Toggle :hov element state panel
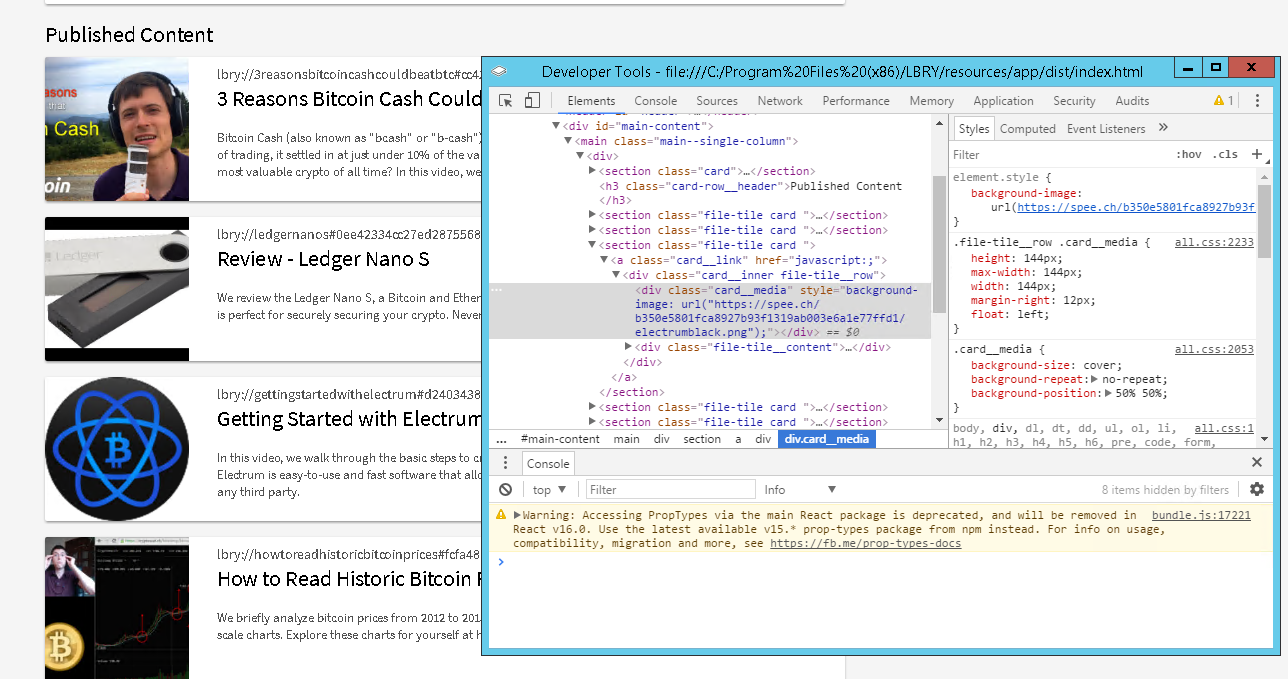The image size is (1288, 679). 1188,155
